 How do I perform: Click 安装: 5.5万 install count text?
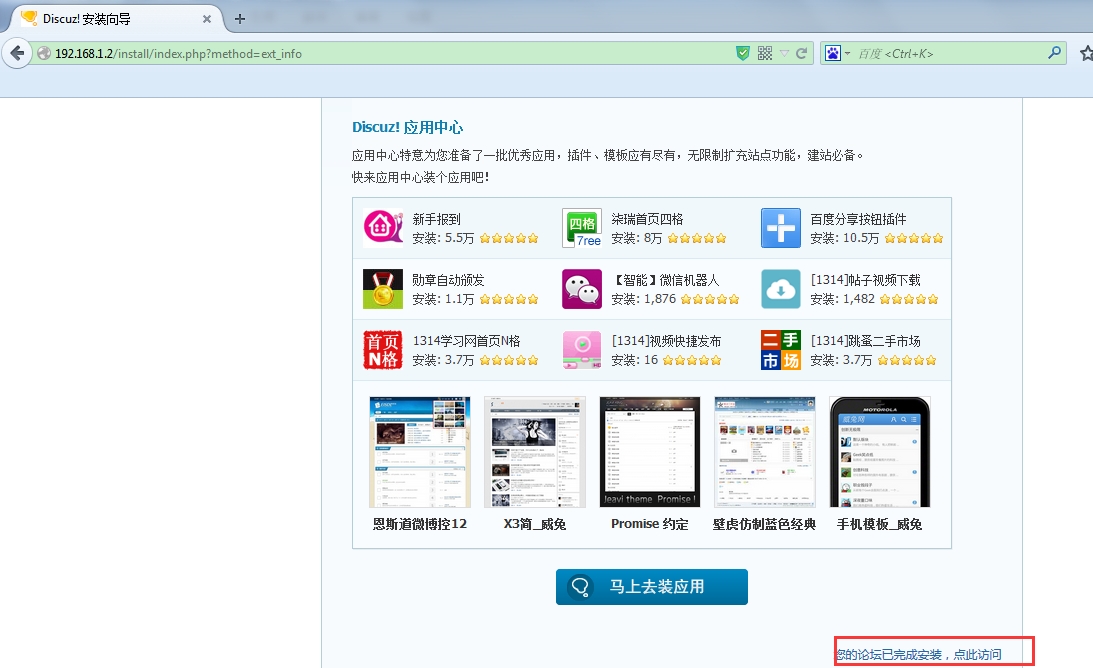point(443,238)
